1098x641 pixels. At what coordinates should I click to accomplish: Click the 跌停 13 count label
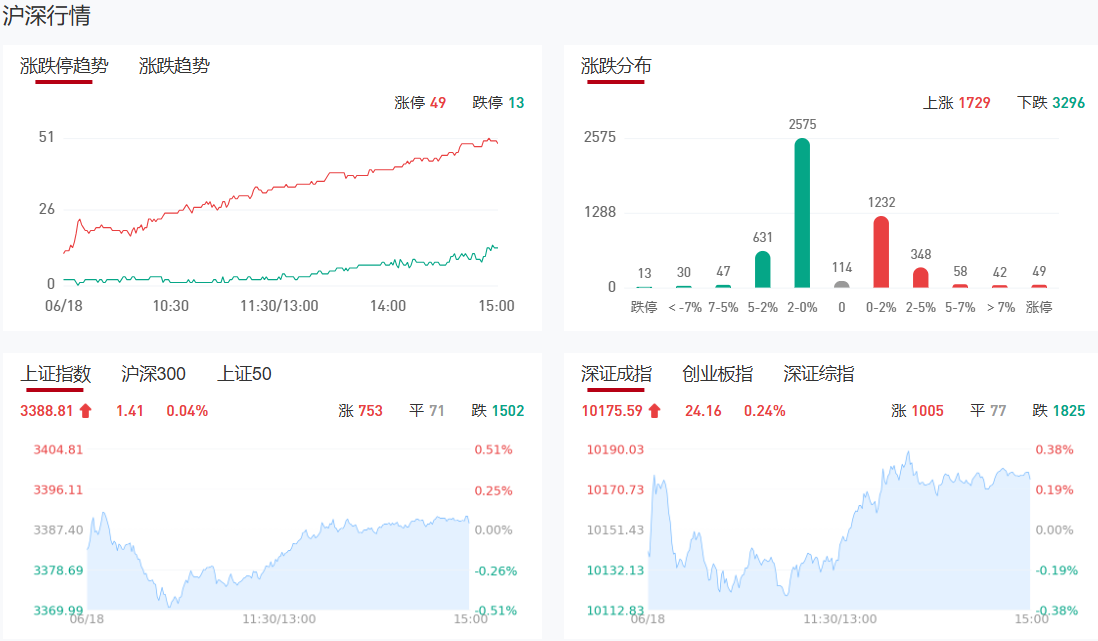(x=498, y=102)
